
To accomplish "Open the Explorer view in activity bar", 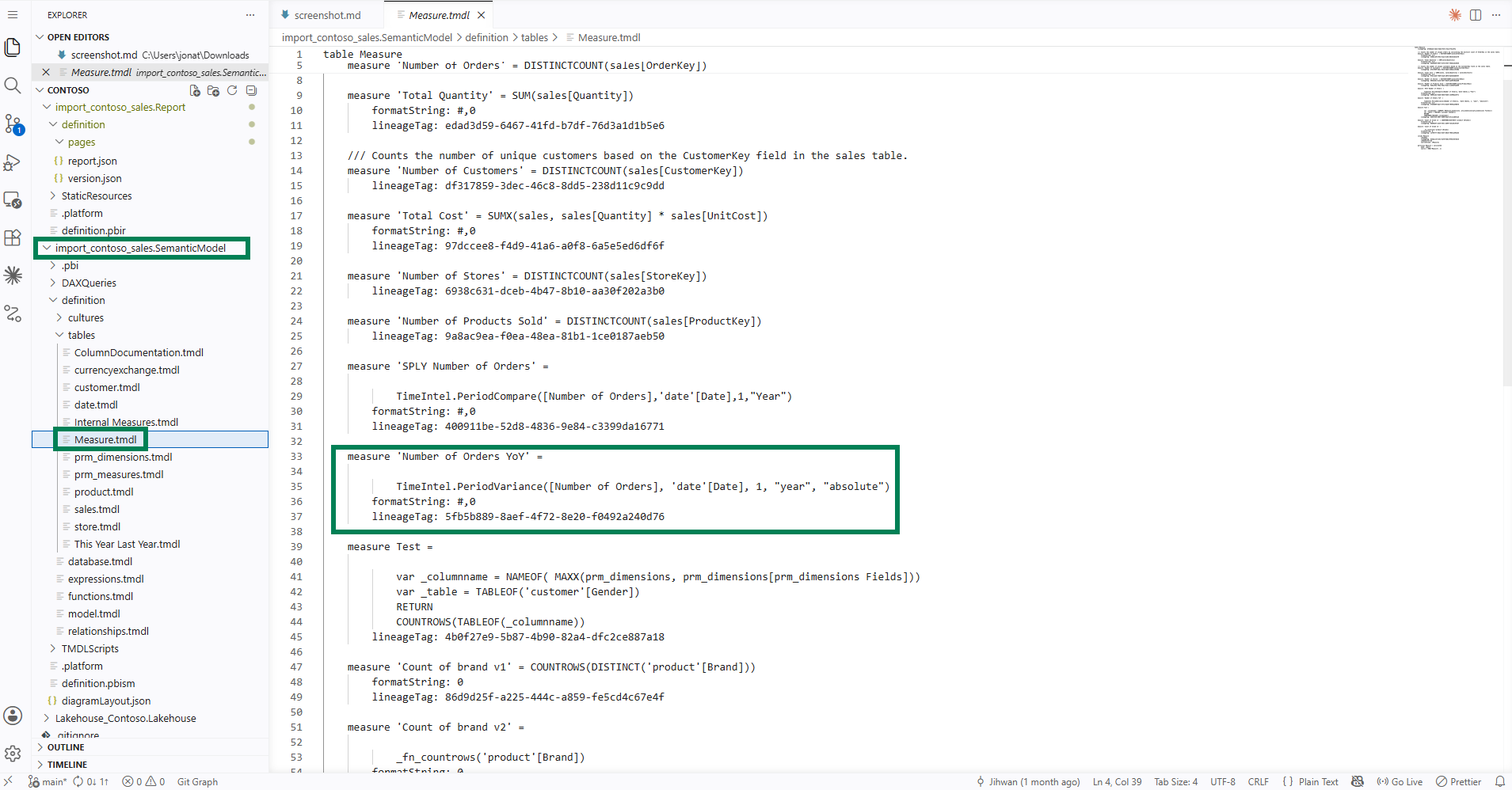I will tap(13, 47).
